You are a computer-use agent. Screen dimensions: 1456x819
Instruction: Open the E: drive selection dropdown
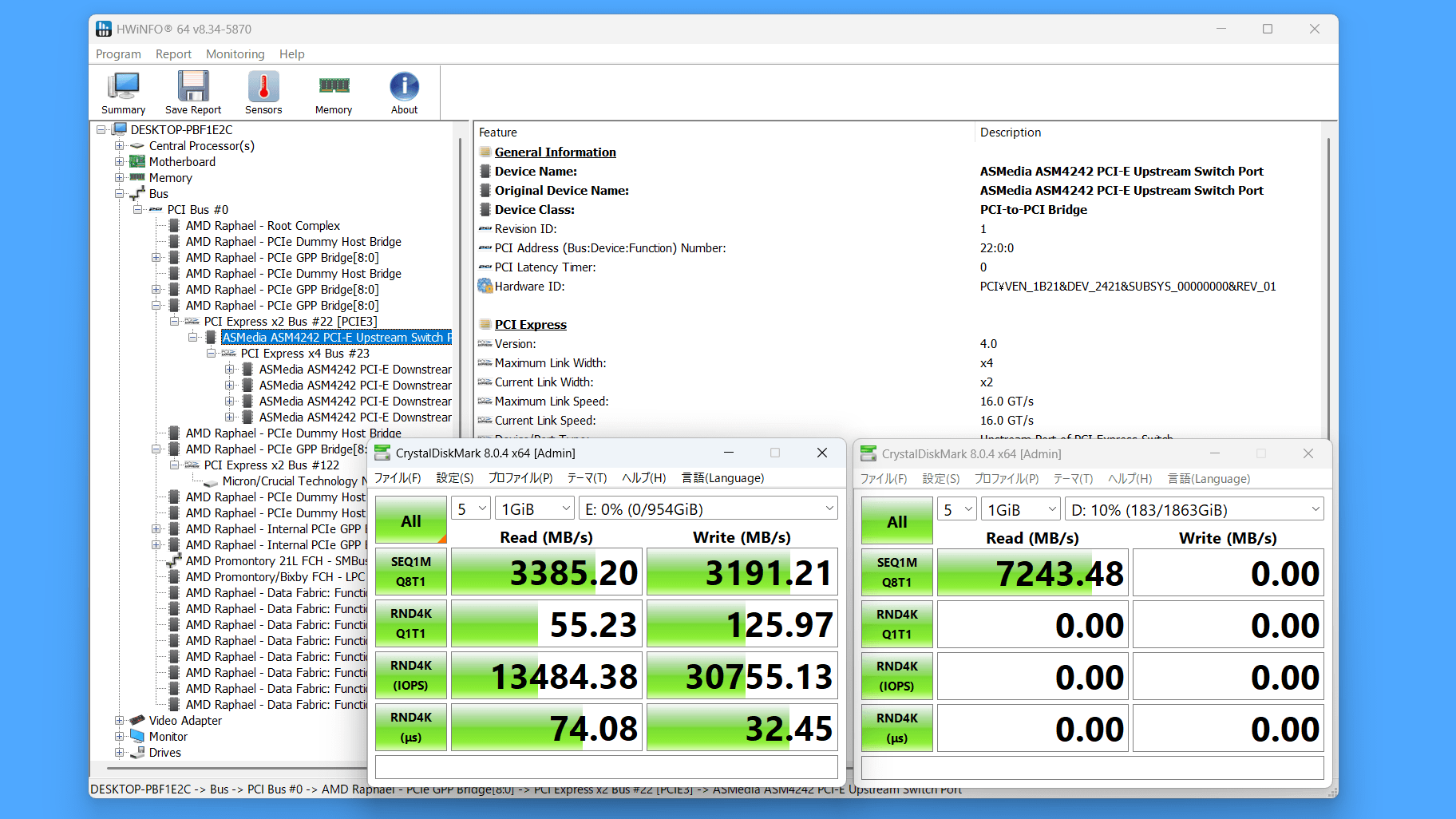point(709,508)
